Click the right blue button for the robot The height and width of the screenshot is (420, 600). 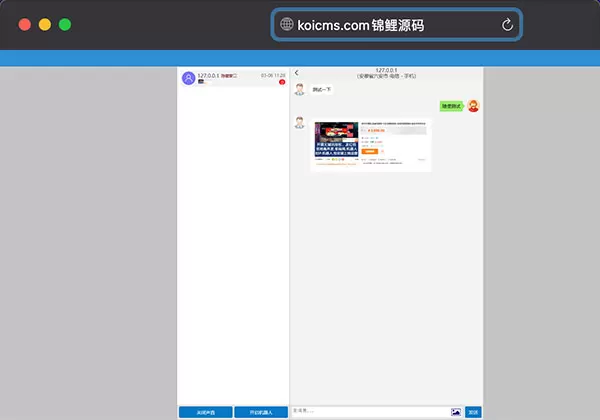point(261,412)
